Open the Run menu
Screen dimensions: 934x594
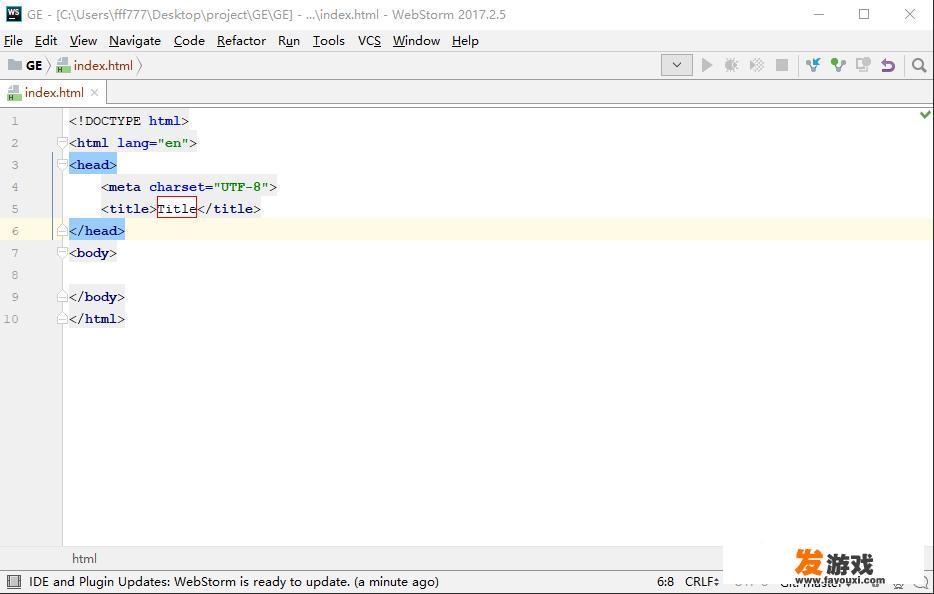(x=289, y=41)
